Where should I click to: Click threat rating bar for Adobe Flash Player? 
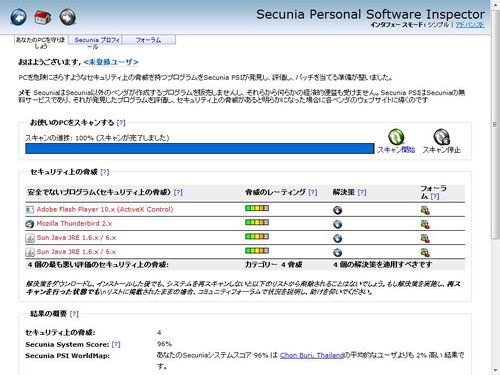(257, 208)
